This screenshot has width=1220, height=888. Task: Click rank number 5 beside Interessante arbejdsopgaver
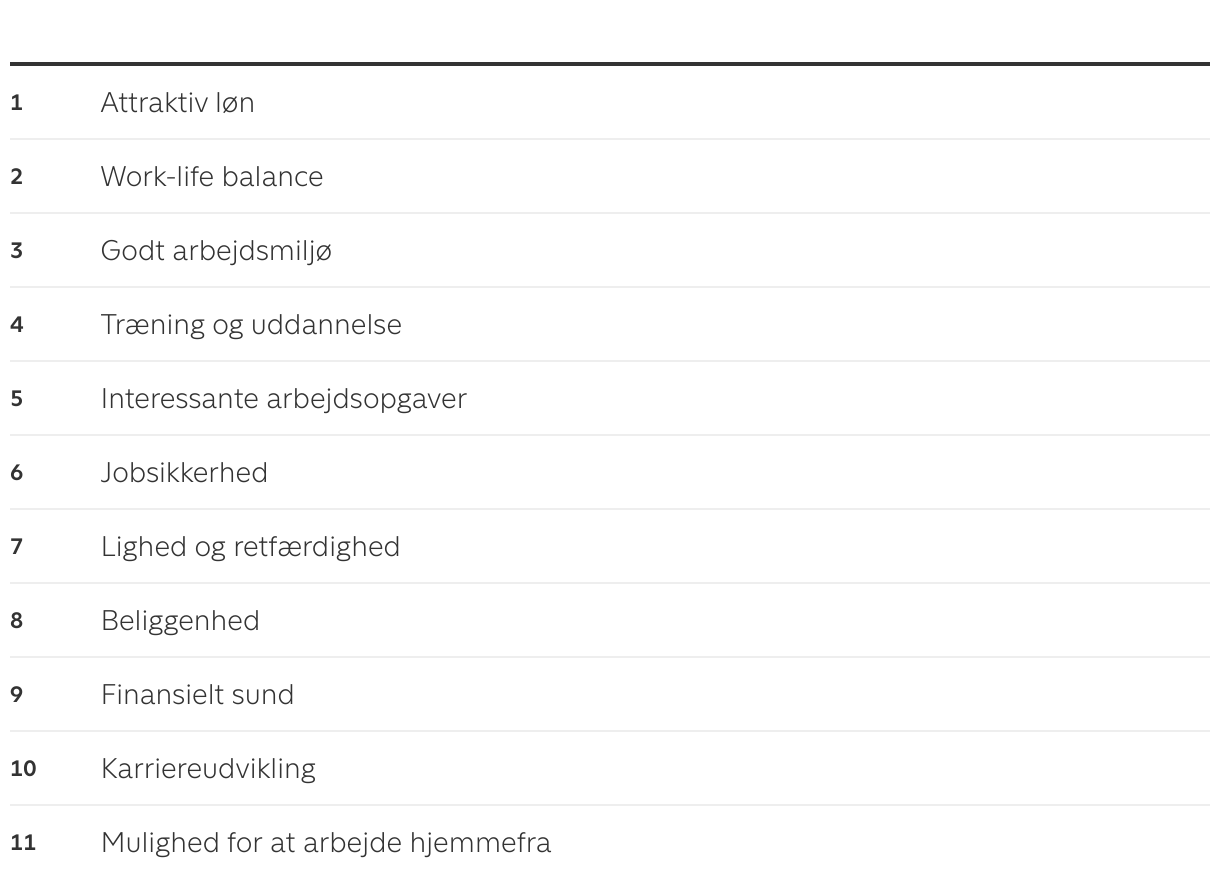point(16,399)
